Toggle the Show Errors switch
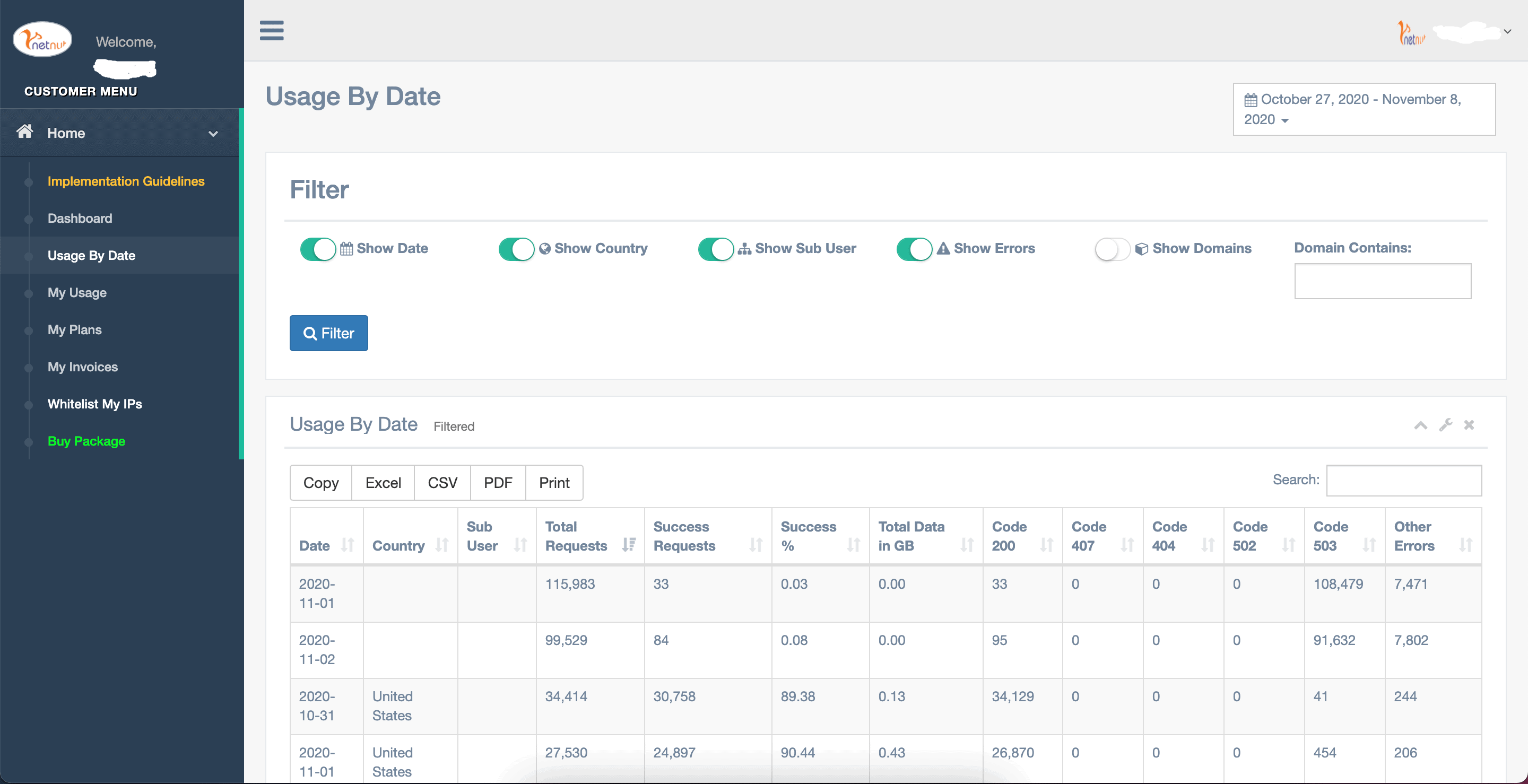The width and height of the screenshot is (1528, 784). [914, 249]
